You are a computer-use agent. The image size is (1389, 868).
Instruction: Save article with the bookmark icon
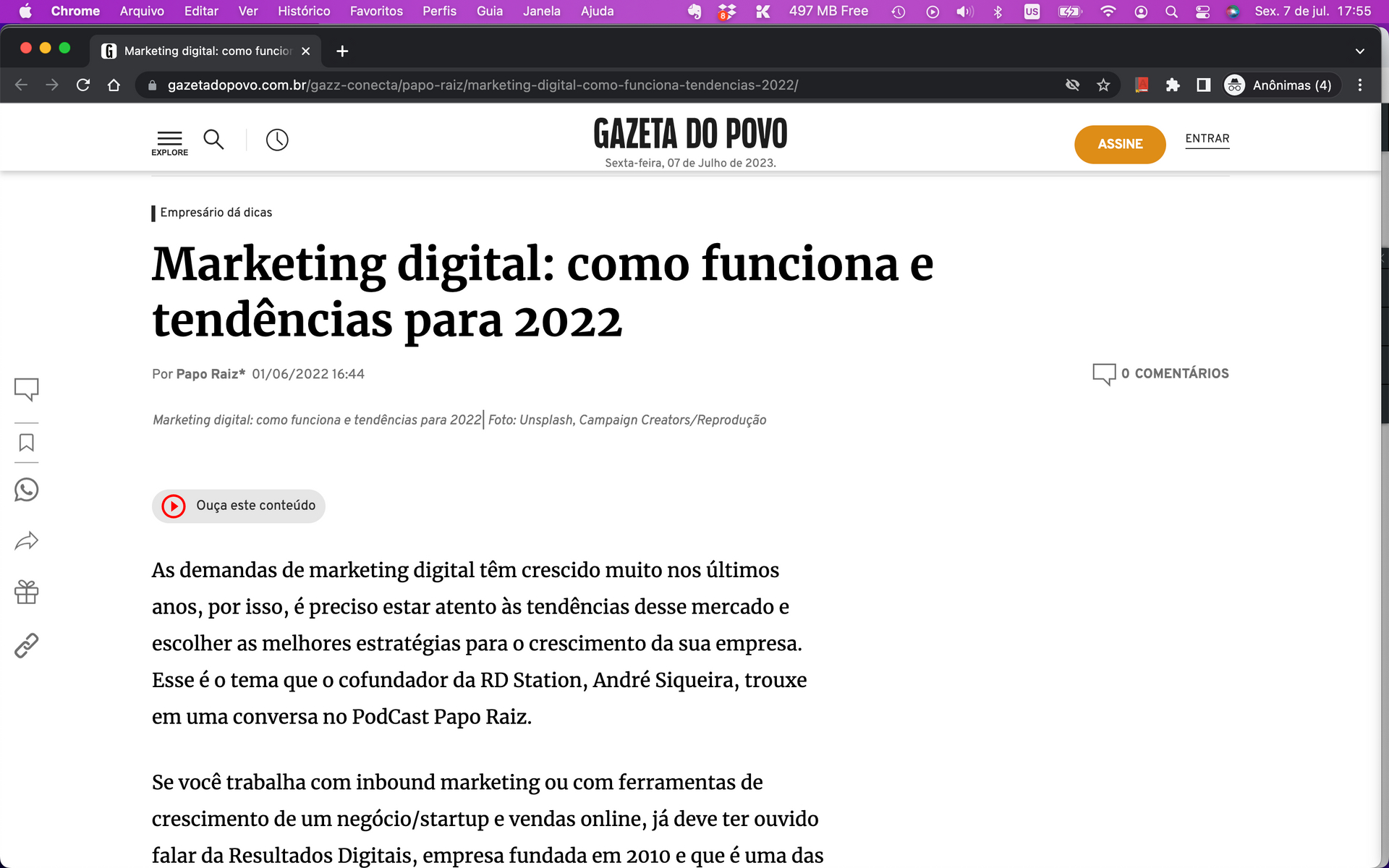27,443
